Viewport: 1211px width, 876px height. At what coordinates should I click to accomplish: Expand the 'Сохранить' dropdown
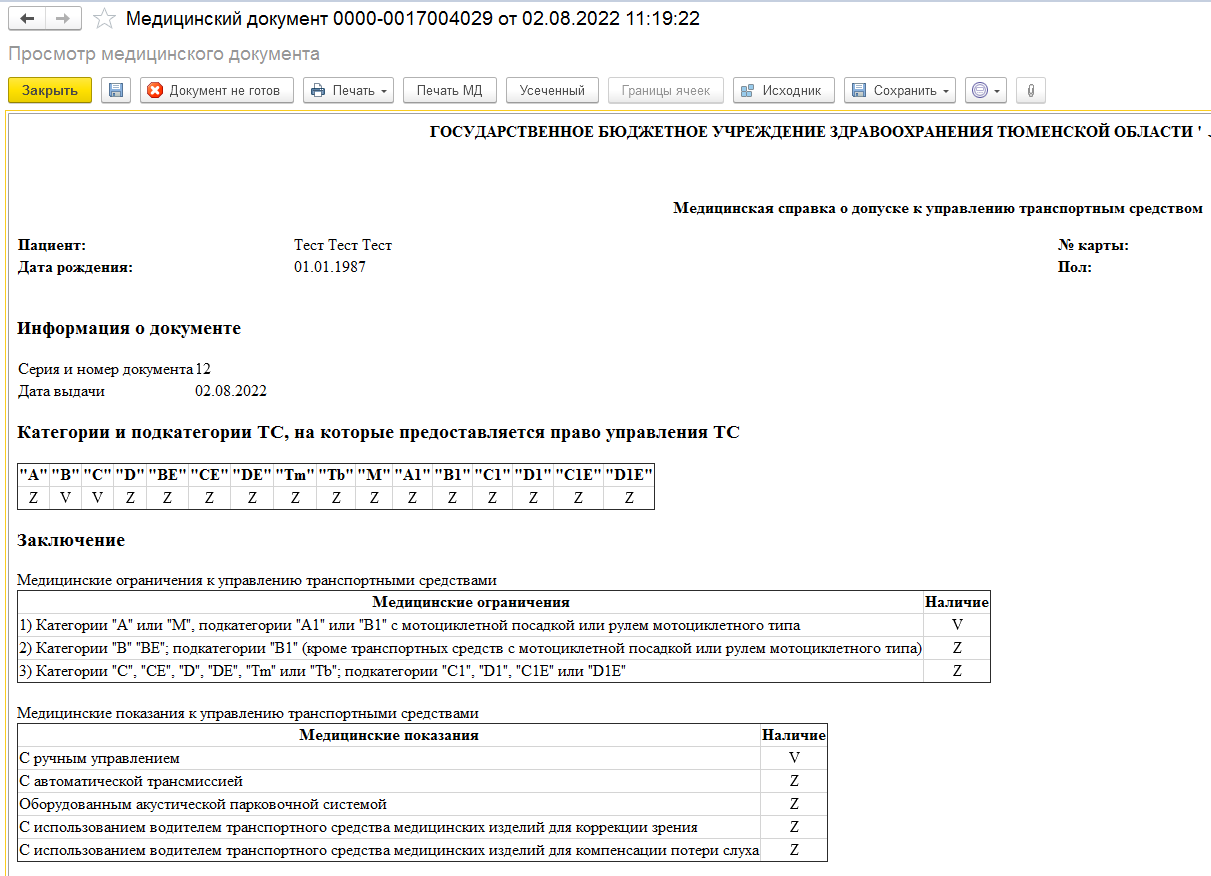(x=900, y=90)
